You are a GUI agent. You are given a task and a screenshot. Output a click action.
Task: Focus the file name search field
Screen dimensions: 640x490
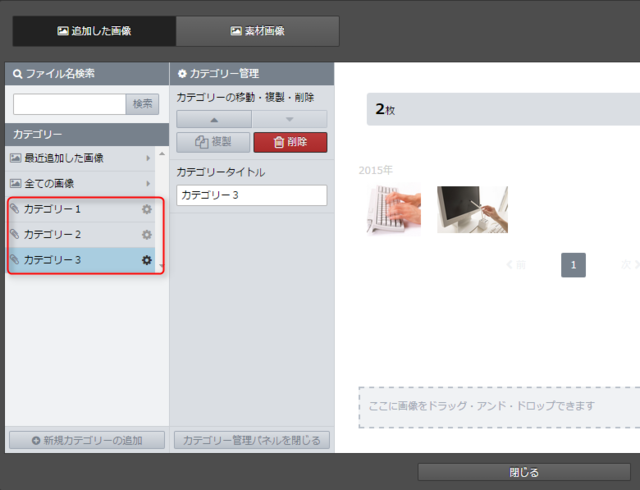[x=69, y=104]
